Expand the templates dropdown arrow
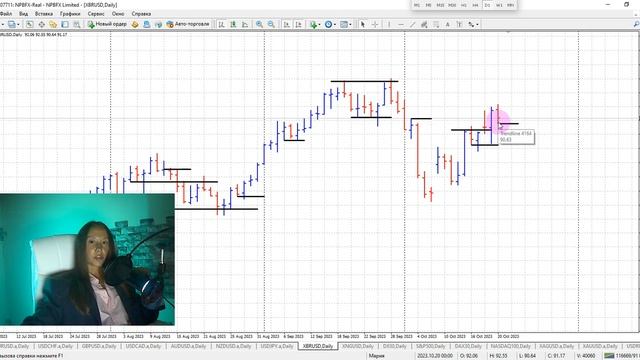Image resolution: width=640 pixels, height=360 pixels. [x=350, y=24]
